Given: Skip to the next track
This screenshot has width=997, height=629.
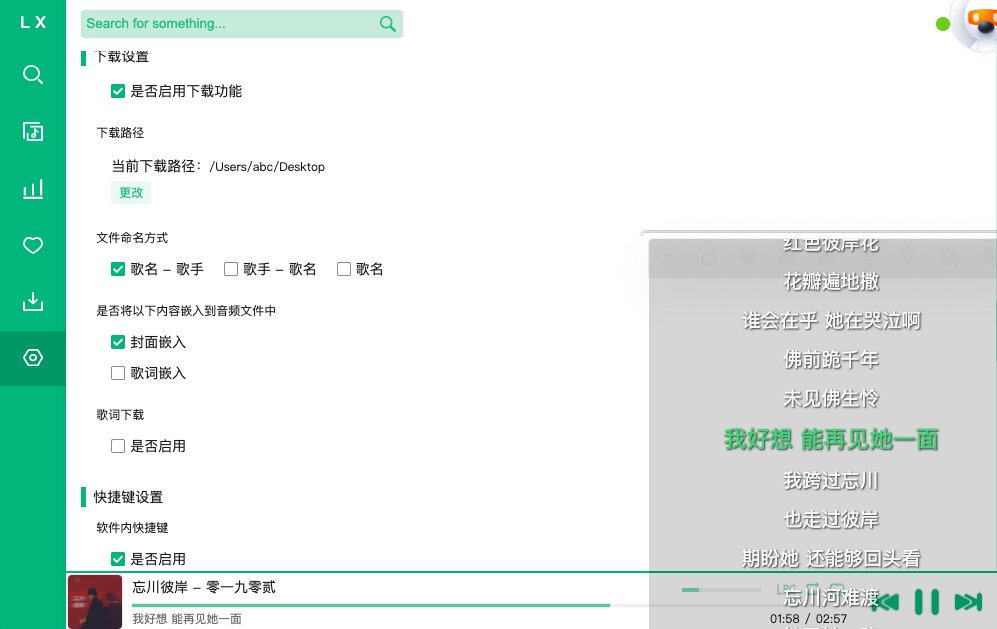Looking at the screenshot, I should click(x=968, y=602).
